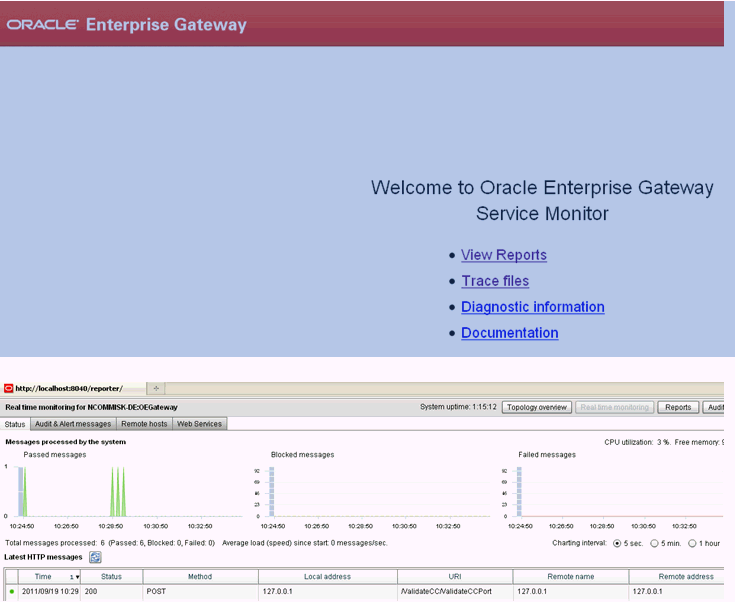The width and height of the screenshot is (735, 602).
Task: Select the localhost:8040/reporter browser tab
Action: (x=73, y=388)
